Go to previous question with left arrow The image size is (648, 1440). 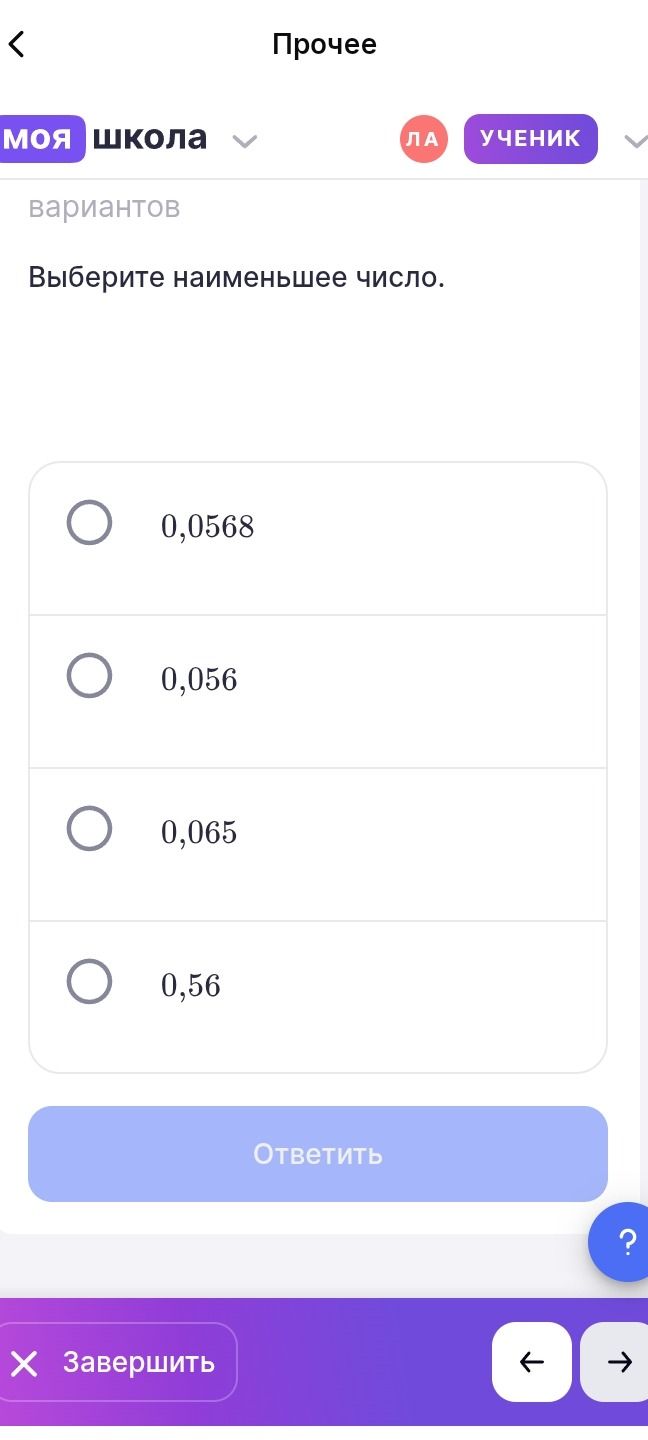(x=532, y=1362)
